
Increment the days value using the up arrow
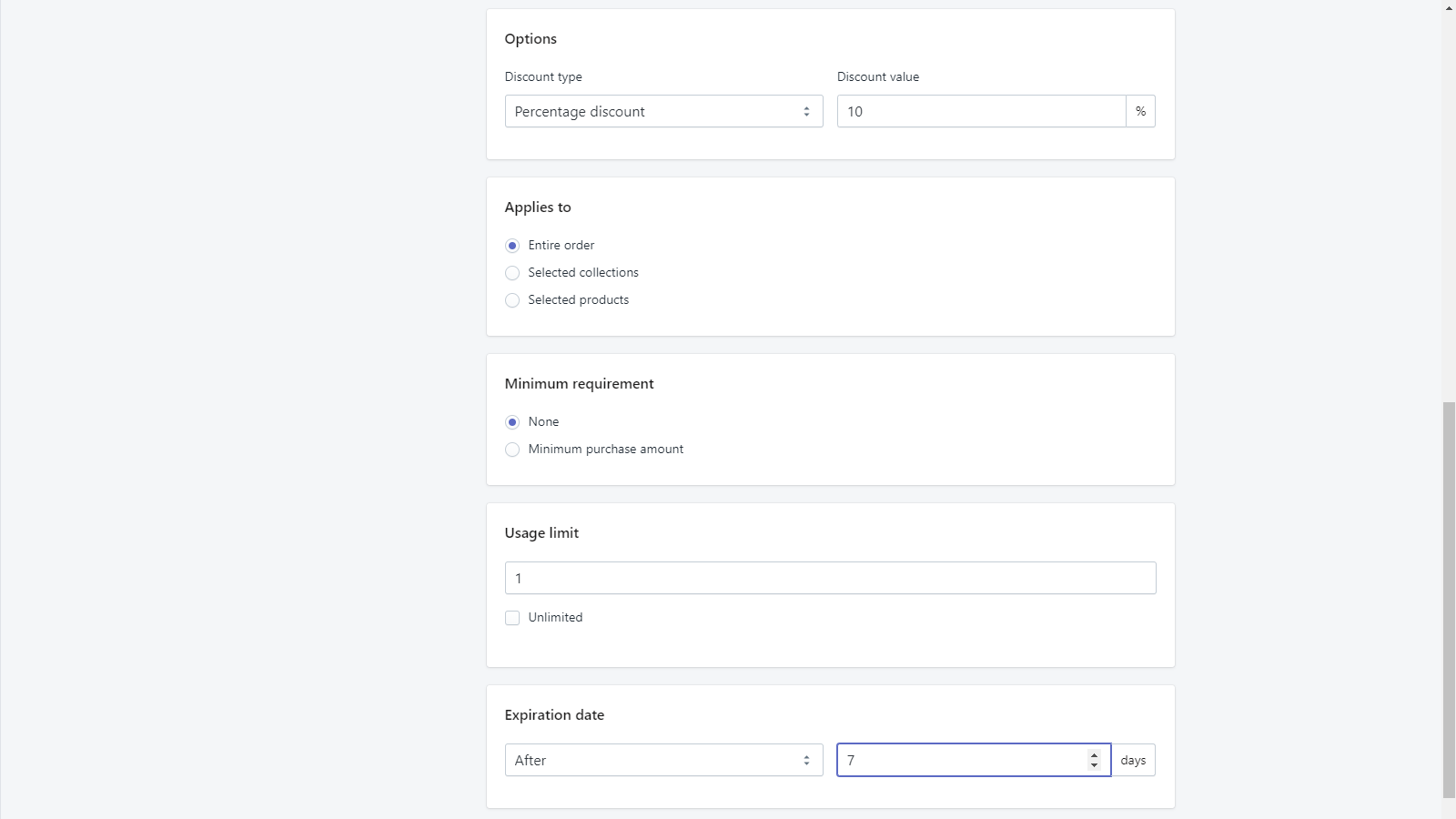(x=1093, y=755)
